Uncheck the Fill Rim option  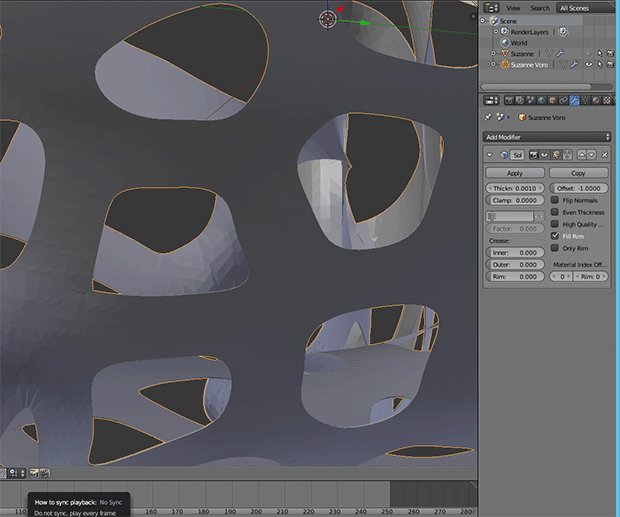pyautogui.click(x=556, y=236)
